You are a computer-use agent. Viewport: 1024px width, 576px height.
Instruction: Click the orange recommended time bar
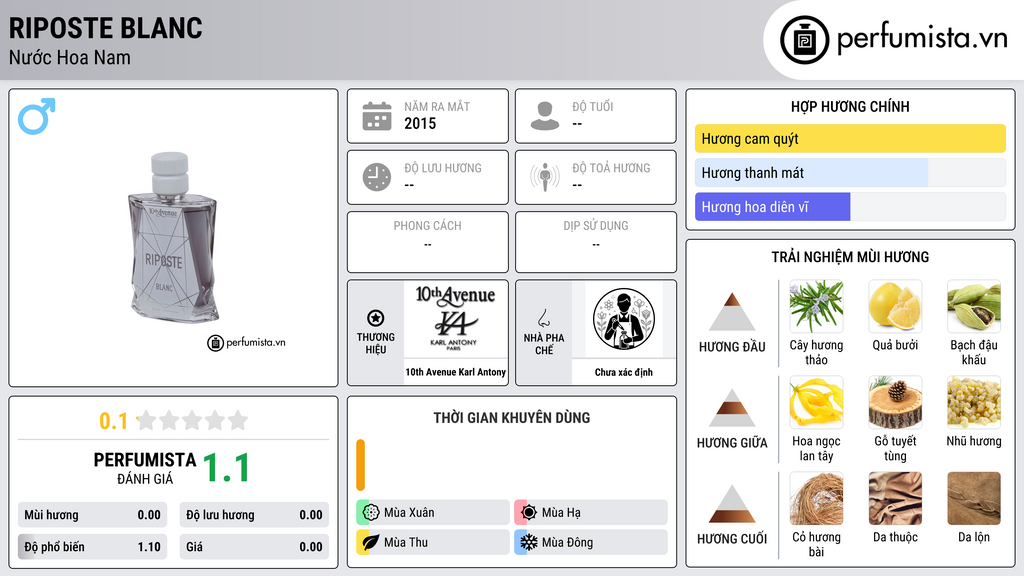360,465
